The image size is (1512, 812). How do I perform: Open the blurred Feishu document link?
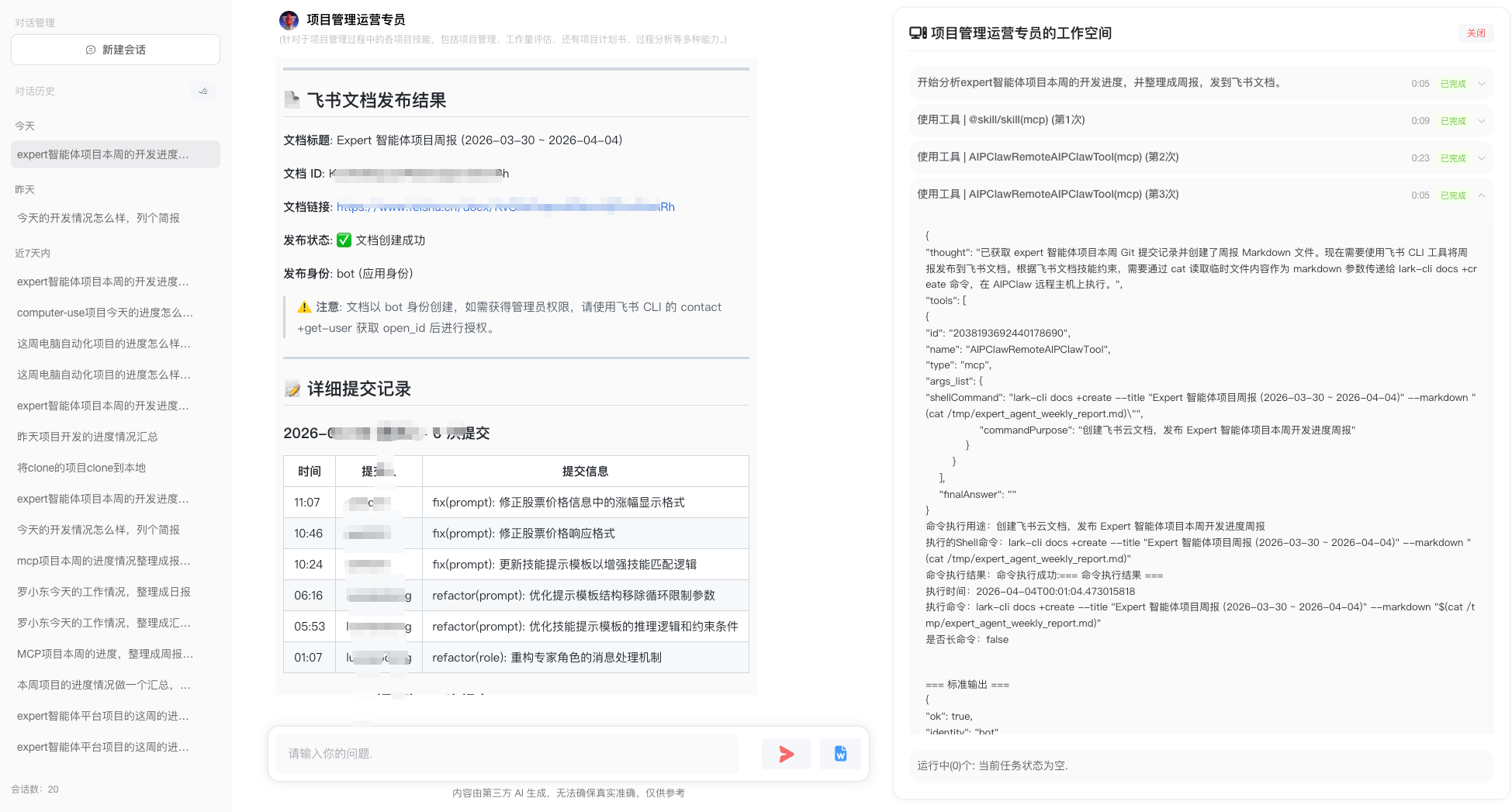pyautogui.click(x=505, y=207)
